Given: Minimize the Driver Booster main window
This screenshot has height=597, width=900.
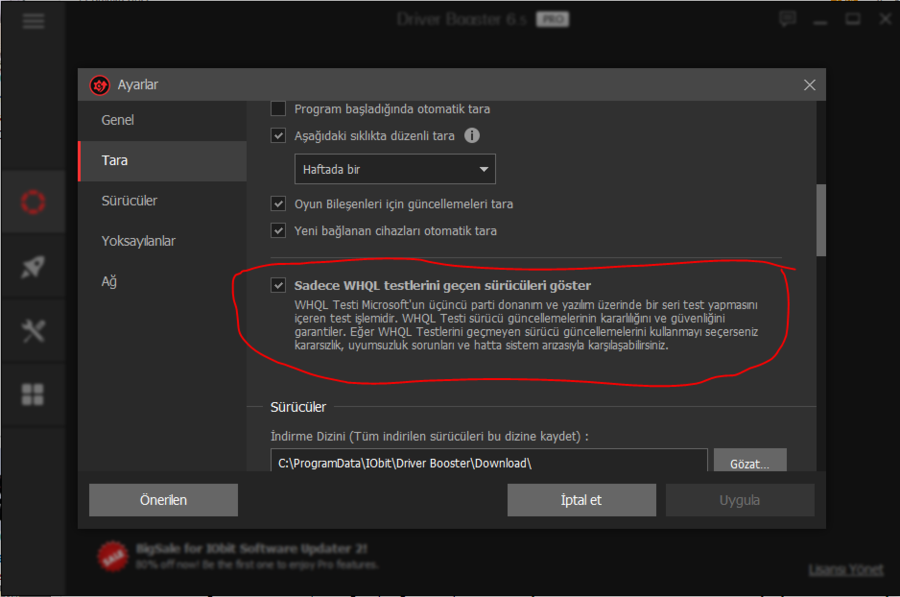Looking at the screenshot, I should pos(821,20).
